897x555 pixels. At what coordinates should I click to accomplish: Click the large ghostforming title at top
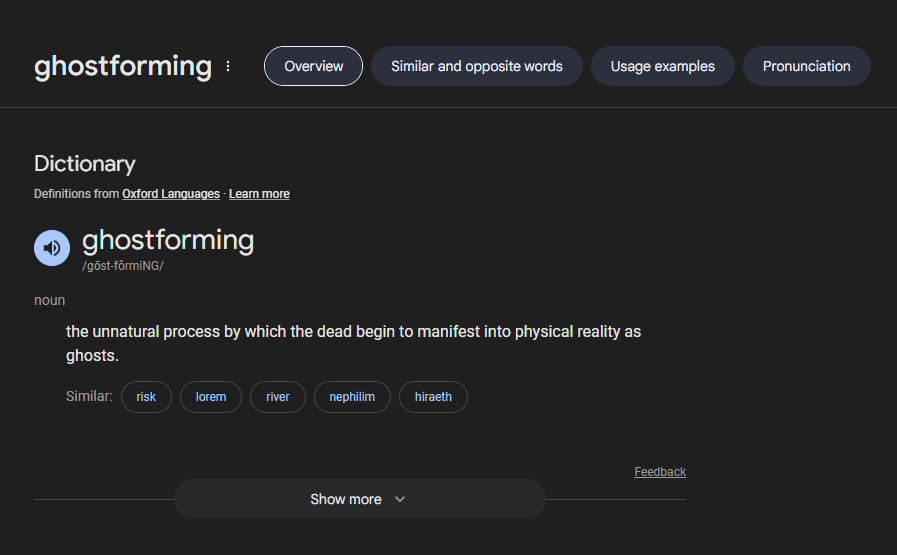point(123,66)
